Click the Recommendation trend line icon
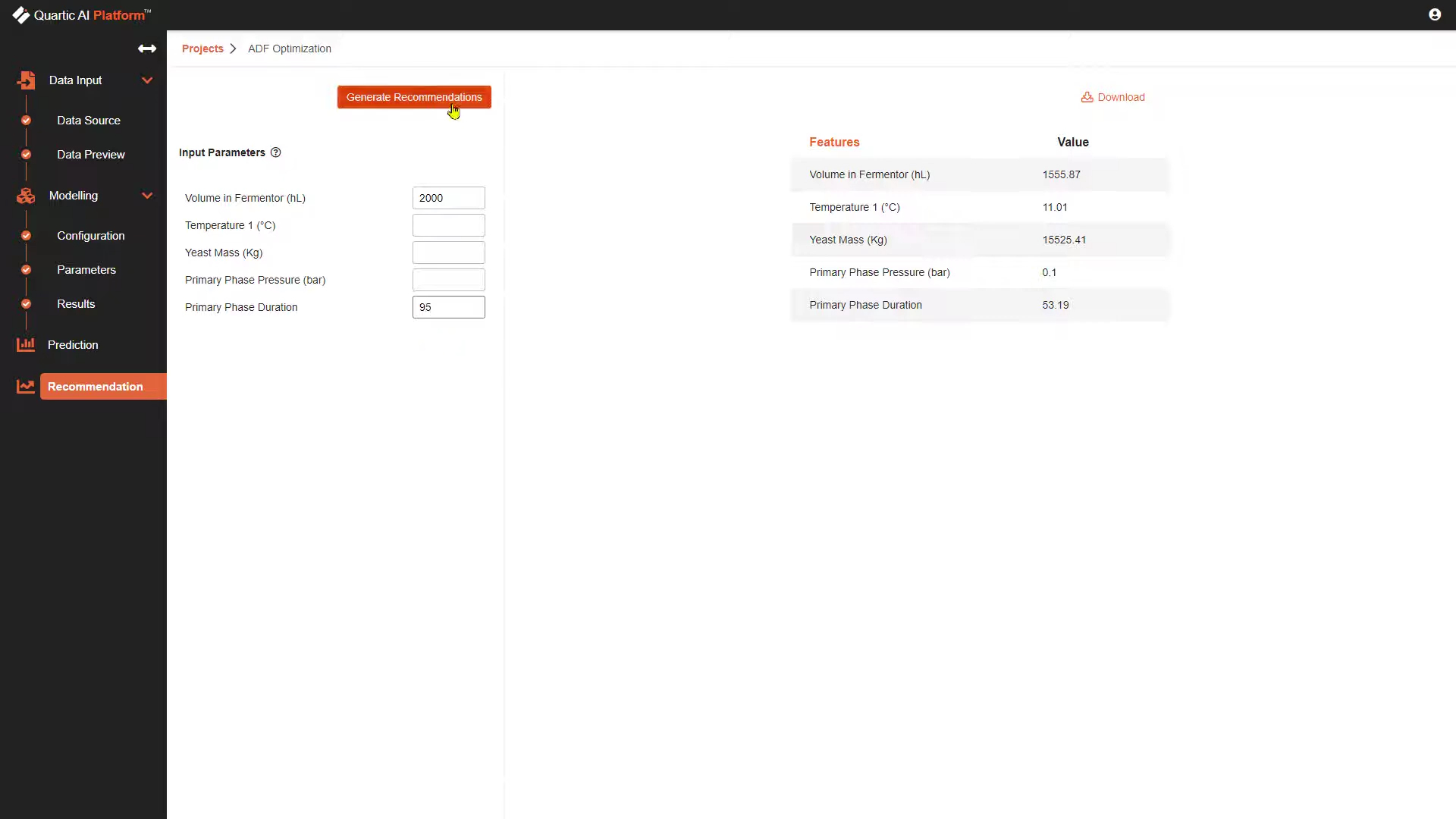The height and width of the screenshot is (819, 1456). pos(26,387)
